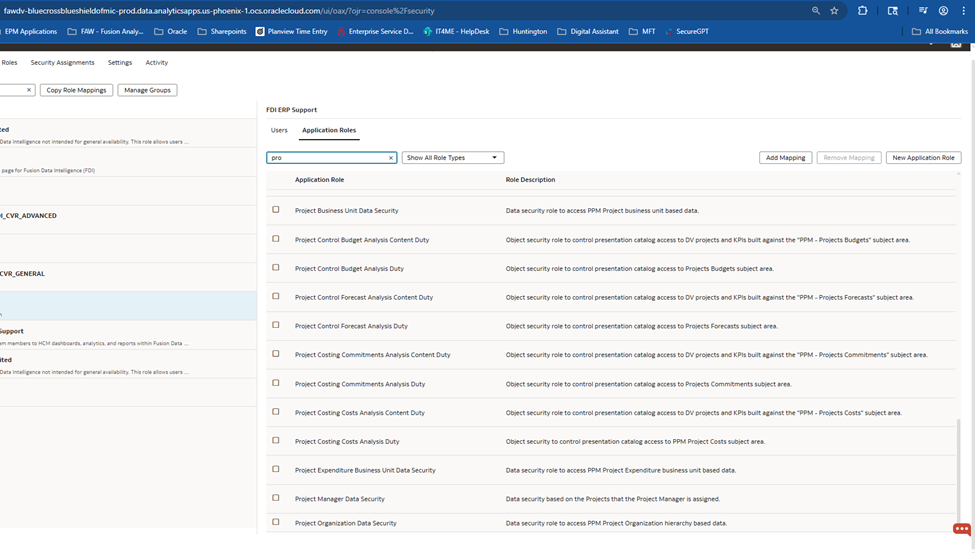Screen dimensions: 975x553
Task: Click the 'Project Costing Costs Analysis Duty' name
Action: (347, 442)
